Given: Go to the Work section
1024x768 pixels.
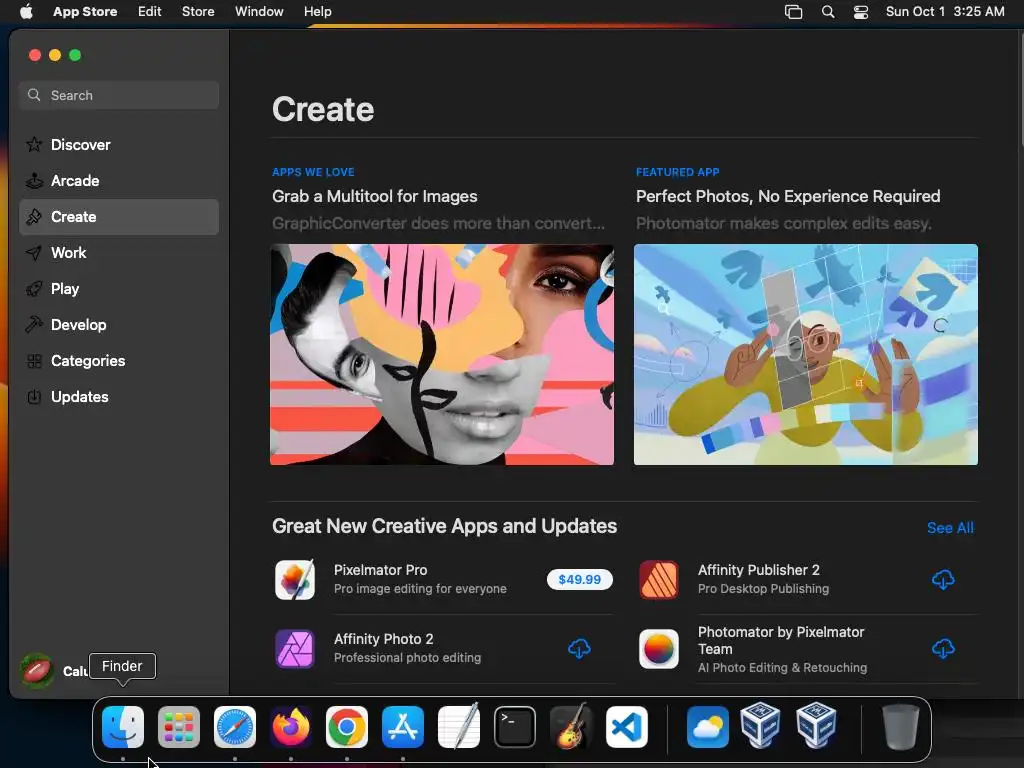Looking at the screenshot, I should click(119, 253).
